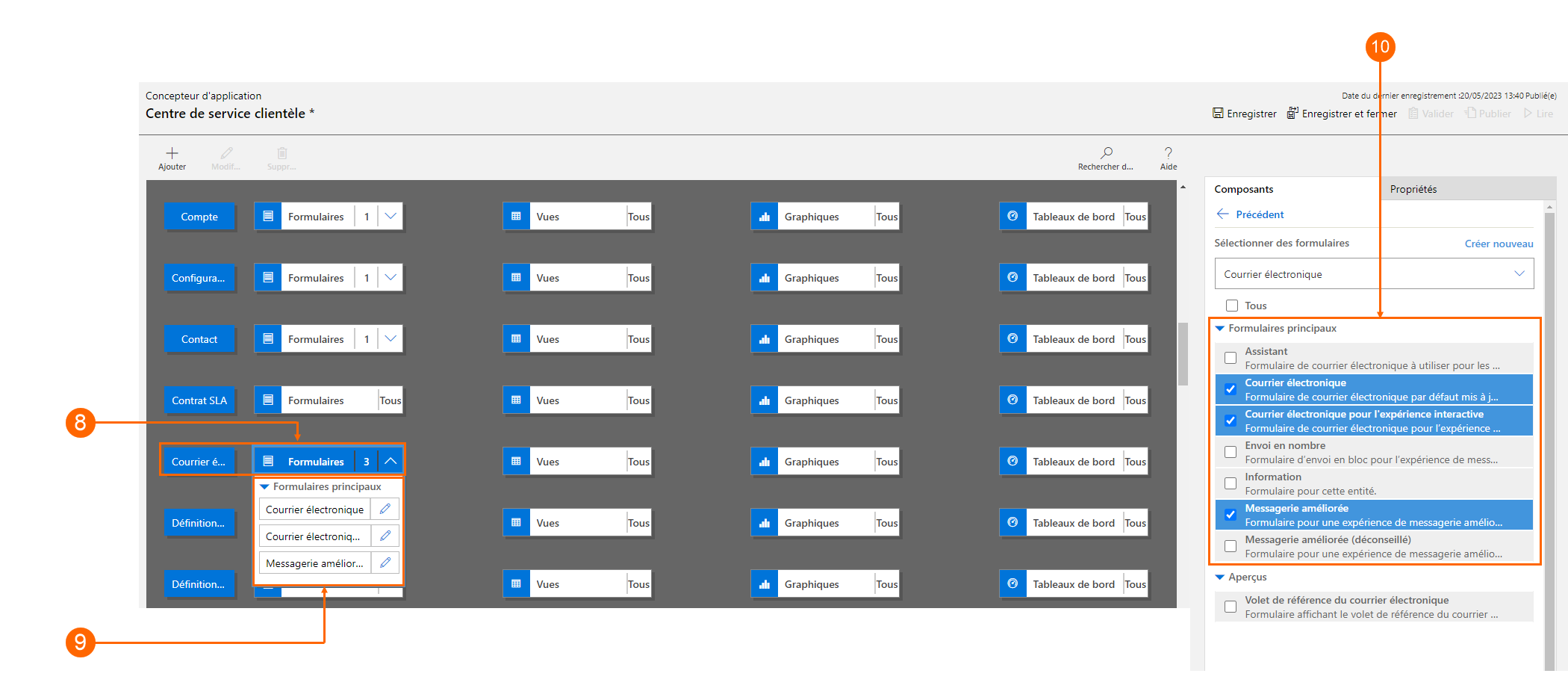Click Tableaux de bord icon in Compte row
1568x700 pixels.
1012,217
